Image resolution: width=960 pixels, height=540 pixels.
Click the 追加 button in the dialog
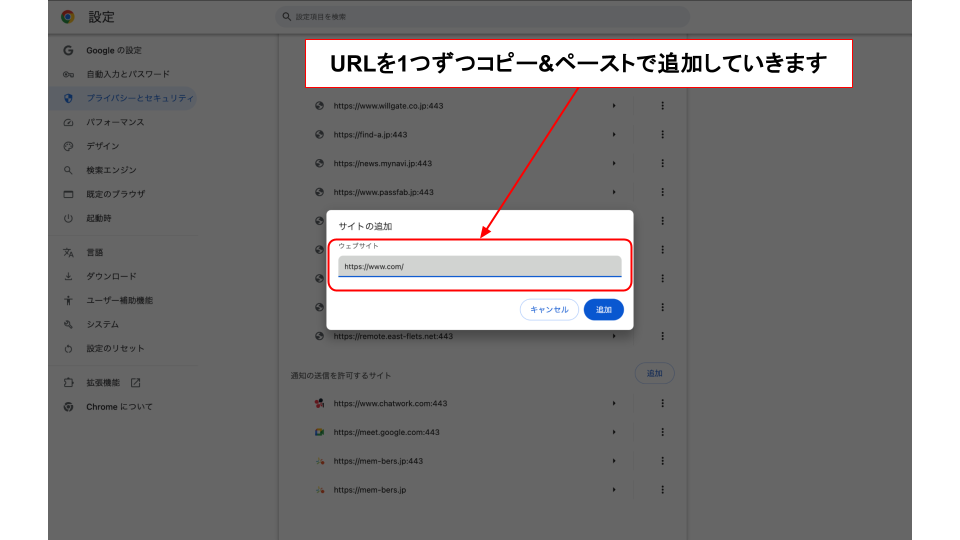pyautogui.click(x=603, y=310)
